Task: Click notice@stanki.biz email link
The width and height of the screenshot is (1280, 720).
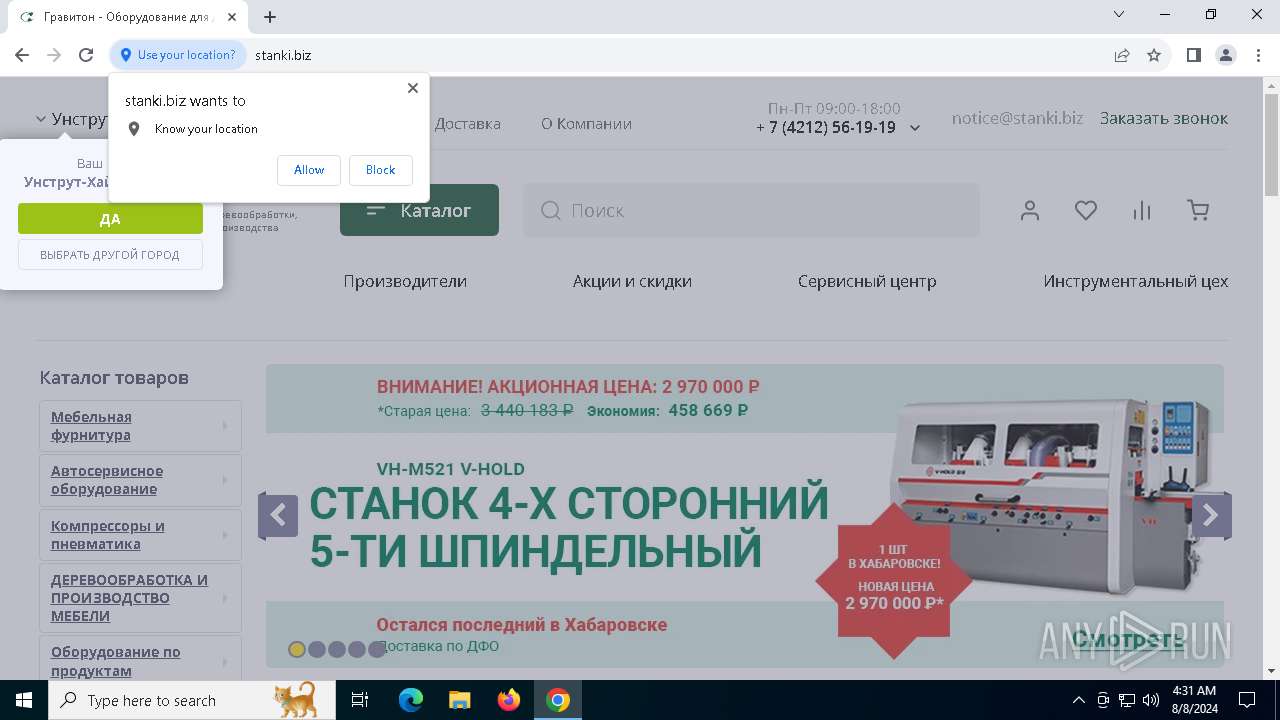Action: (1017, 118)
